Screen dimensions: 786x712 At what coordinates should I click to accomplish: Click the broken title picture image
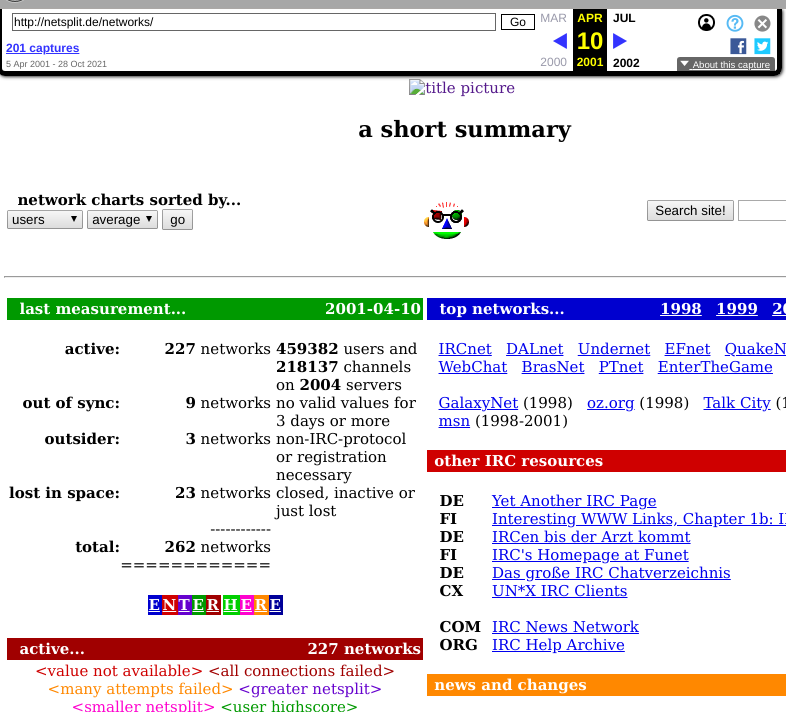(462, 88)
